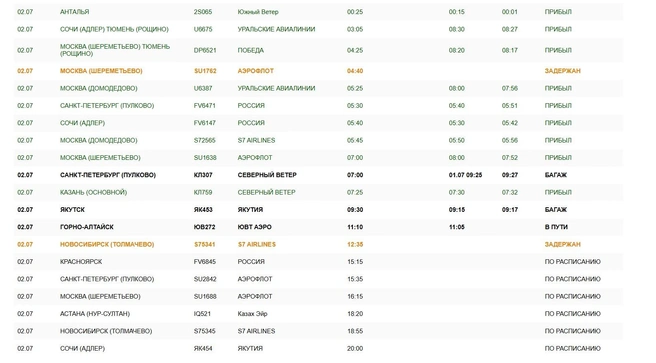Select scheduled time 18:55

tap(355, 331)
